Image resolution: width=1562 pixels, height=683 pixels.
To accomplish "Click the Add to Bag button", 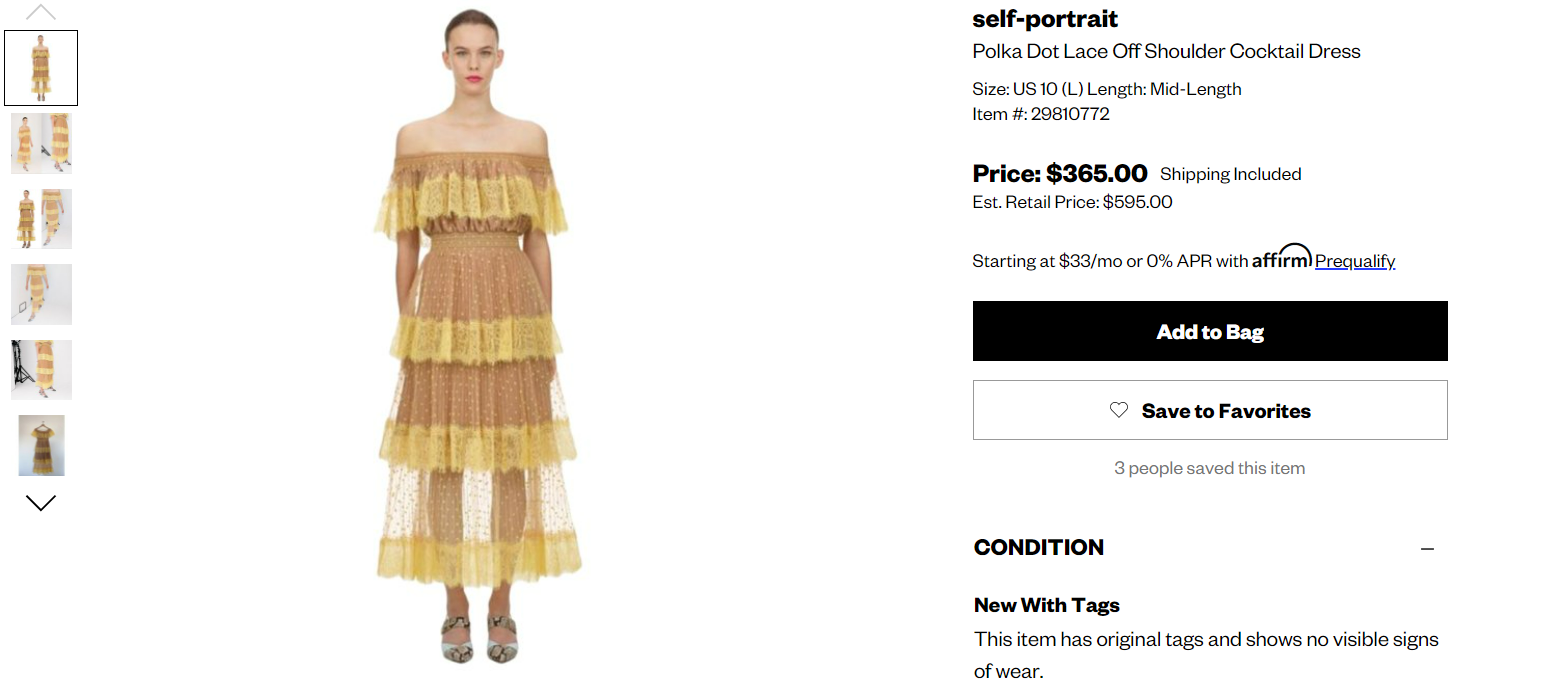I will coord(1209,331).
